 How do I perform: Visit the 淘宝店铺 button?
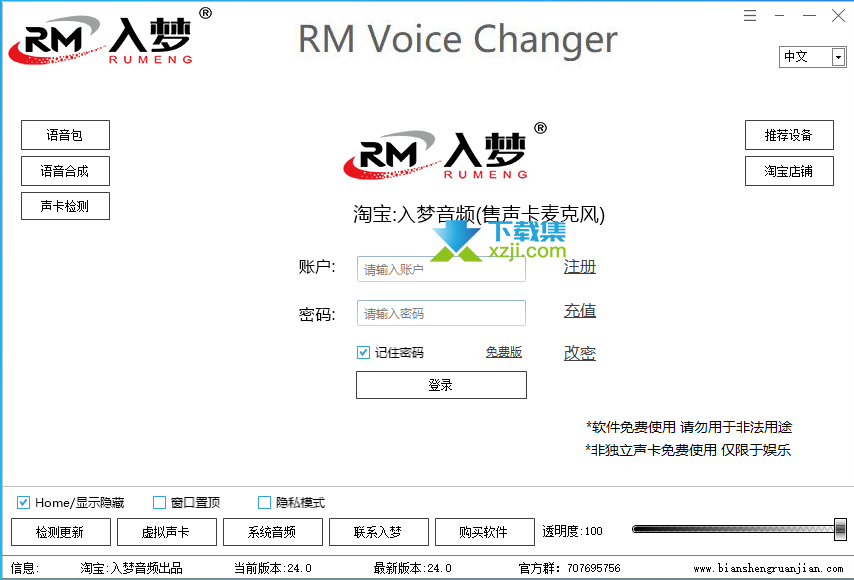tap(789, 171)
